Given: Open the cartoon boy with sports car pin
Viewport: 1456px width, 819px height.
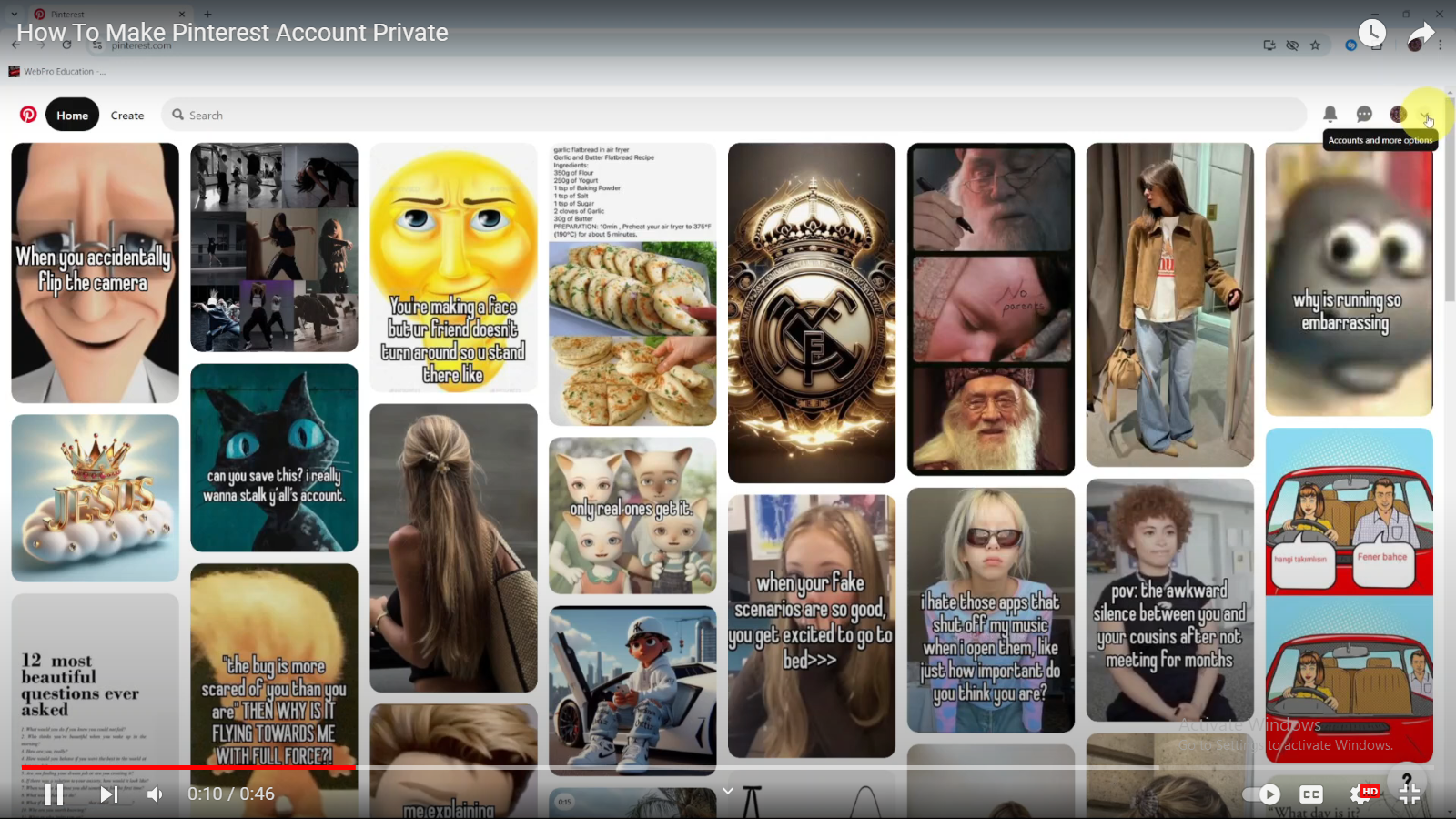Looking at the screenshot, I should [x=632, y=691].
